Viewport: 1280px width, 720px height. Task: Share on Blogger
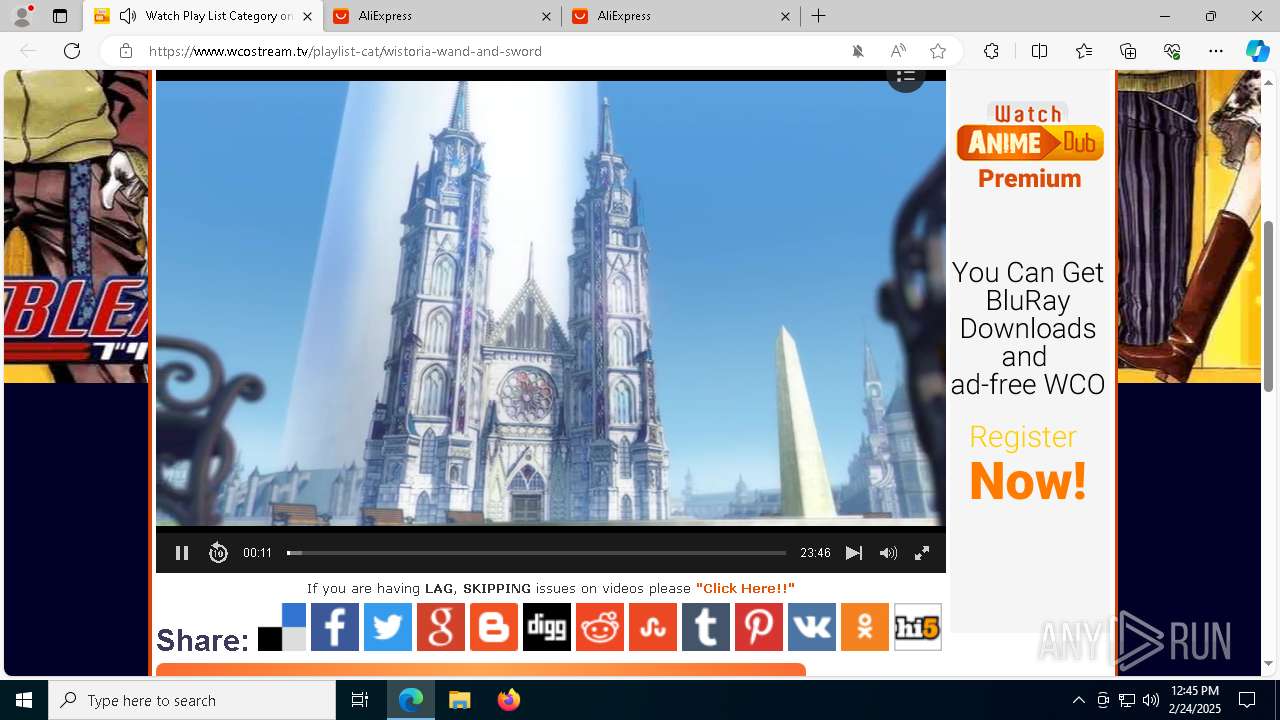494,627
